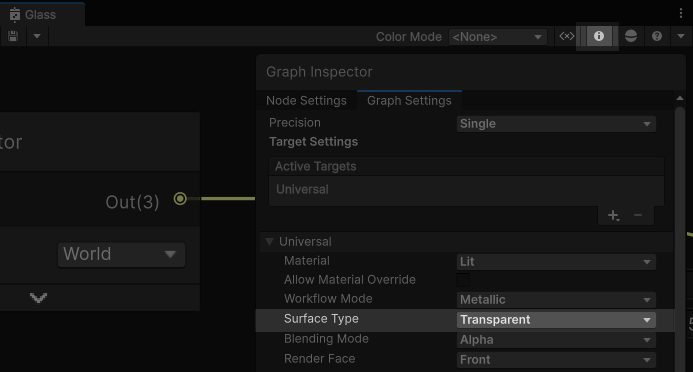The image size is (693, 372).
Task: Enable the Allow Material Override checkbox
Action: click(463, 280)
